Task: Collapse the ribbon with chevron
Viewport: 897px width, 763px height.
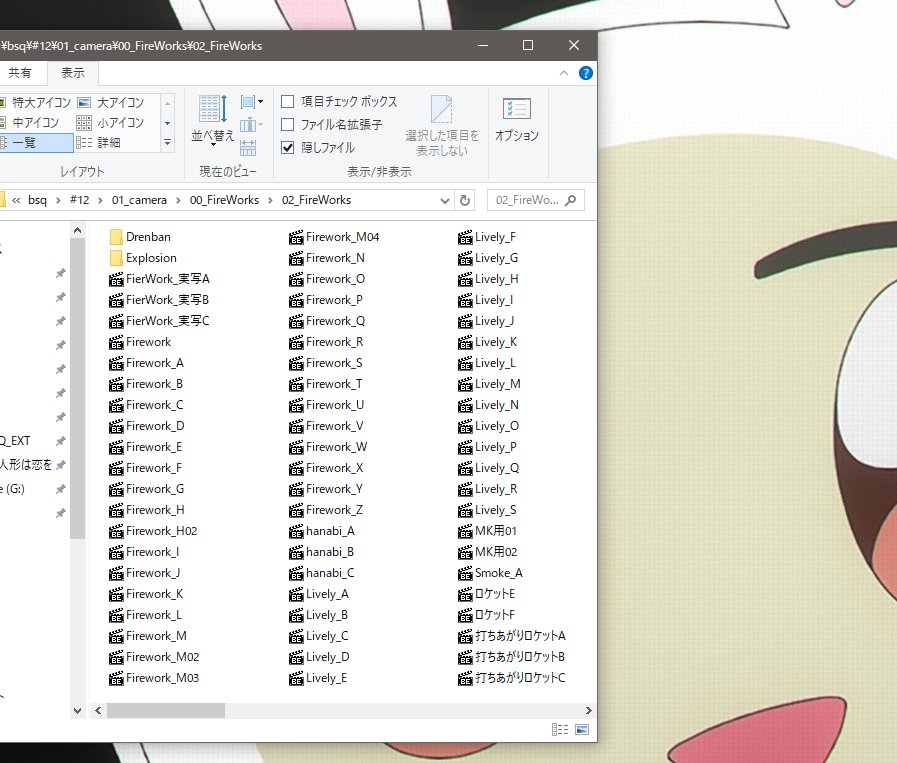Action: point(563,73)
